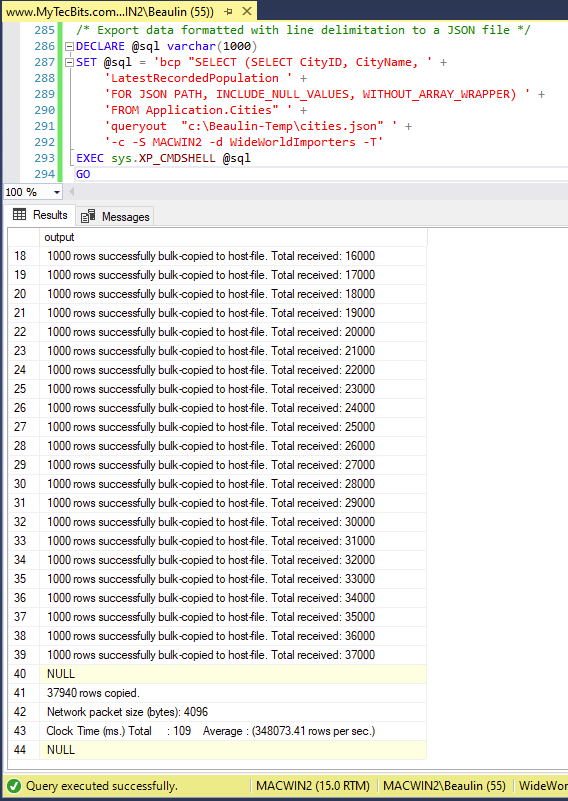Click the horizontal scrollbar left arrow

72,192
